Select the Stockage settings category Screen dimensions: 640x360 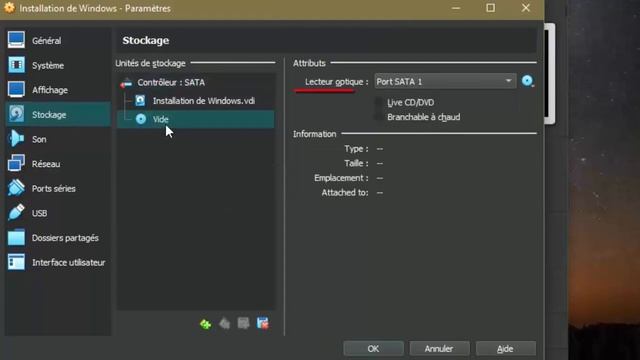point(57,114)
